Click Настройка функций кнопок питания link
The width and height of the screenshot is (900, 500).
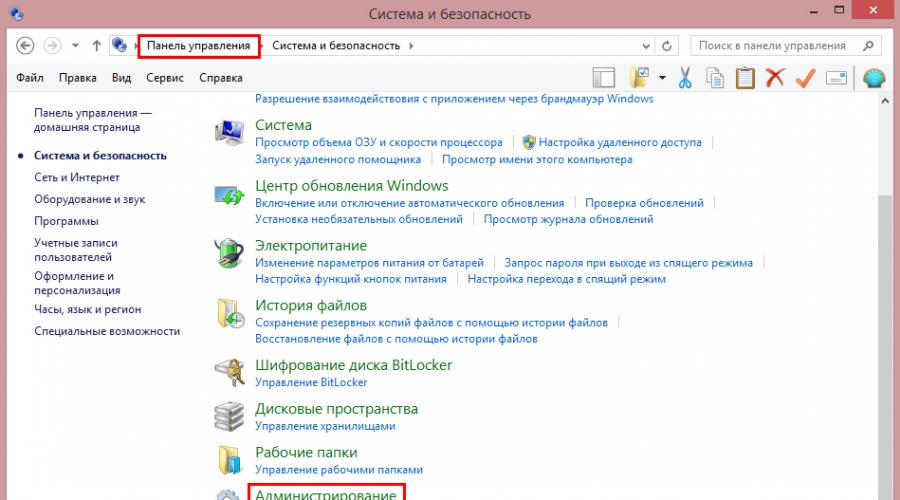(351, 279)
